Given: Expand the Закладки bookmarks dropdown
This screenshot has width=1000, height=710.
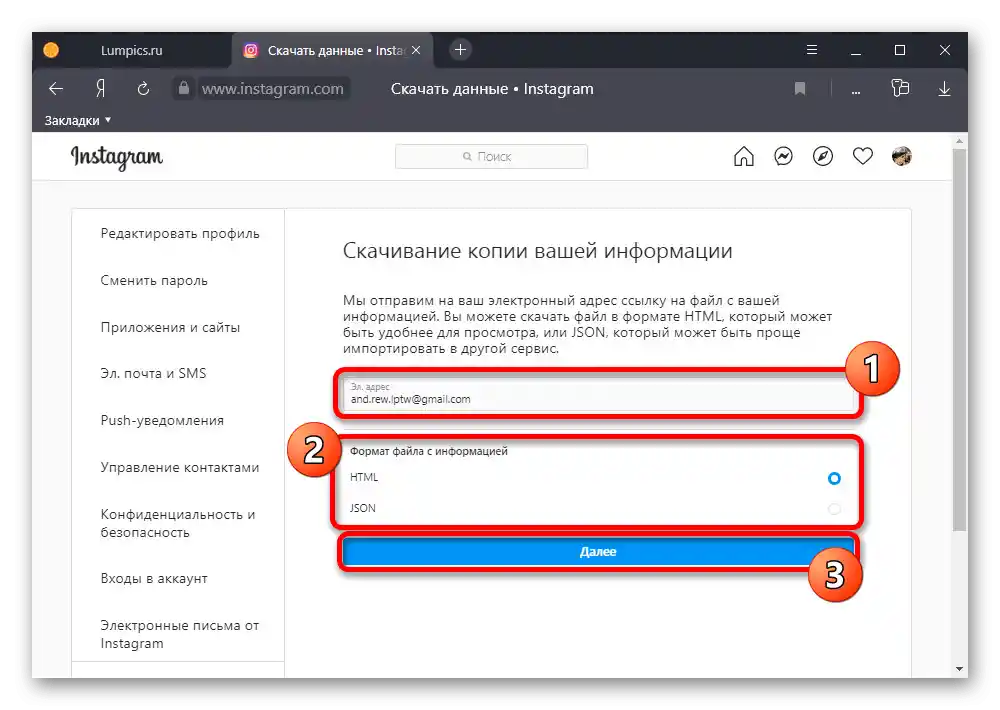Looking at the screenshot, I should (x=77, y=120).
